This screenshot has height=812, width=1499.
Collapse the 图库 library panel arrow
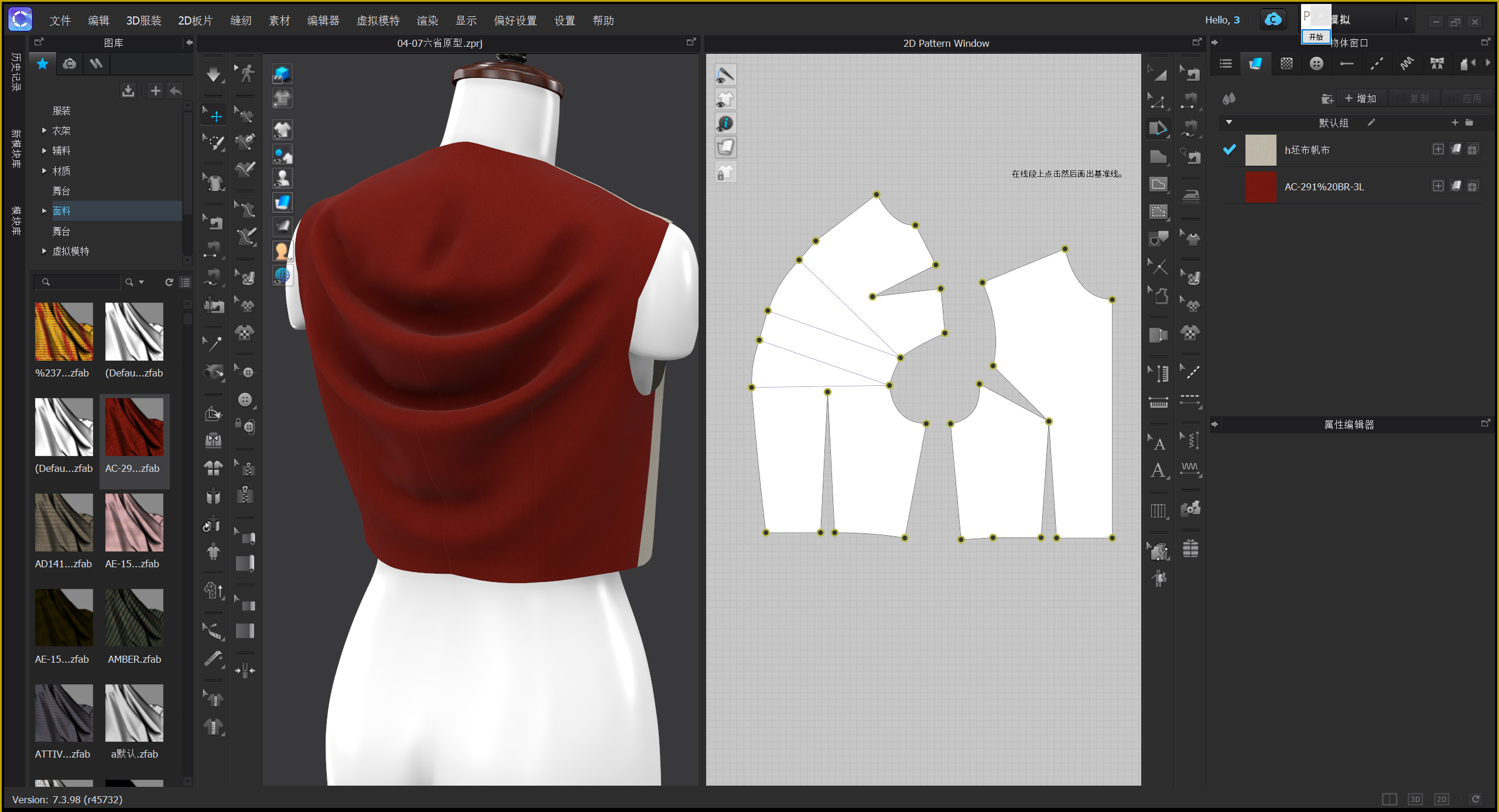pyautogui.click(x=189, y=43)
